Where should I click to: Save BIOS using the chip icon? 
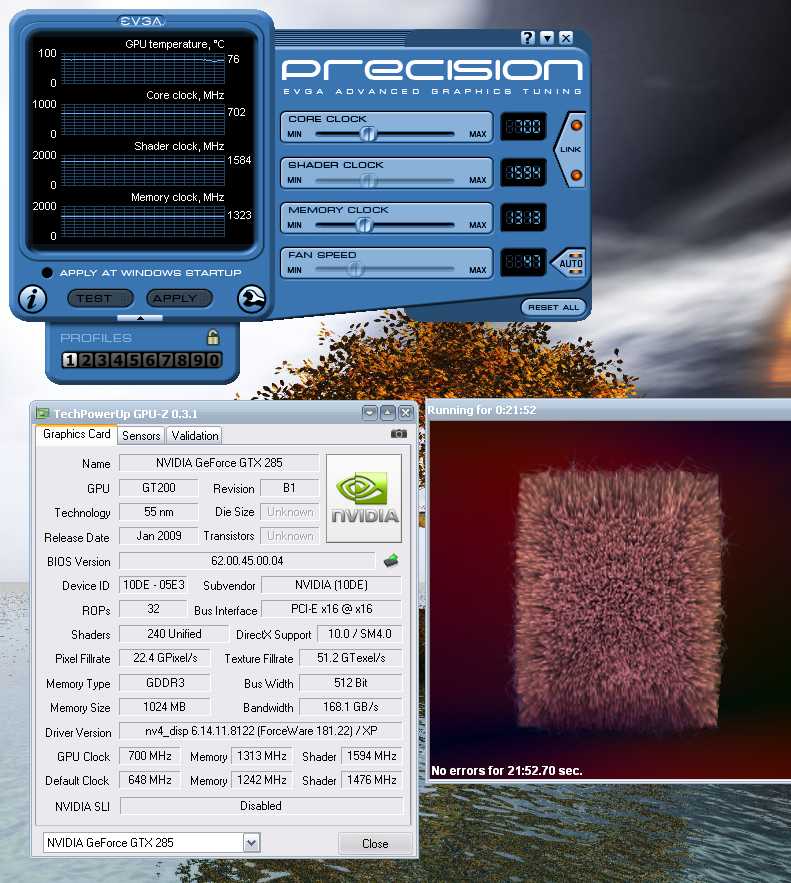click(391, 560)
